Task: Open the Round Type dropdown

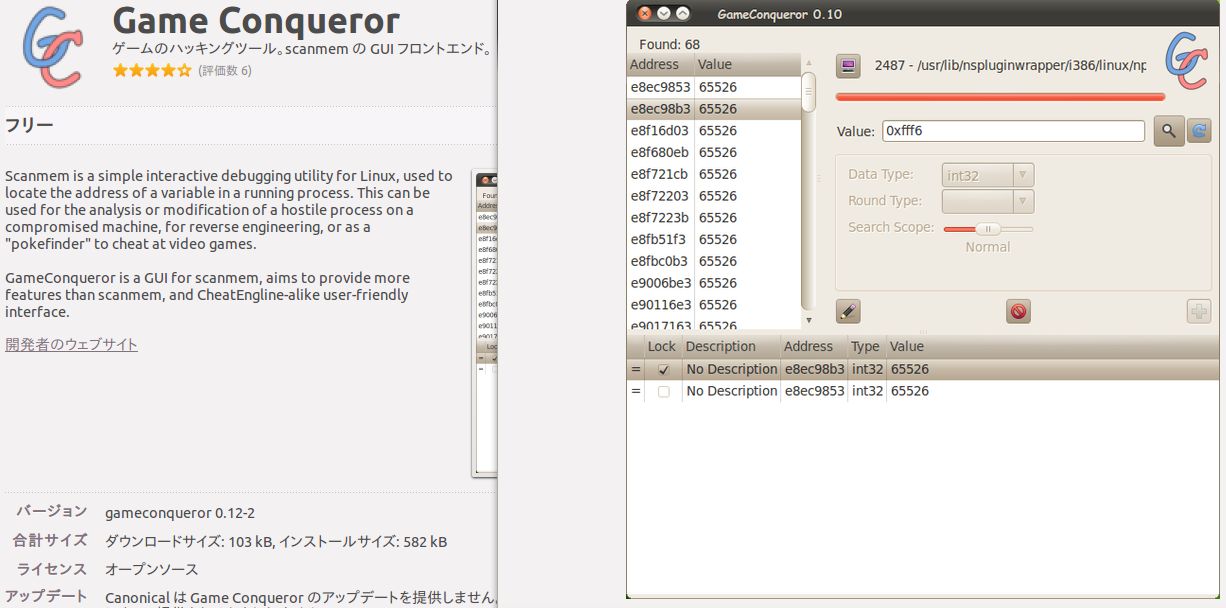Action: pos(988,201)
